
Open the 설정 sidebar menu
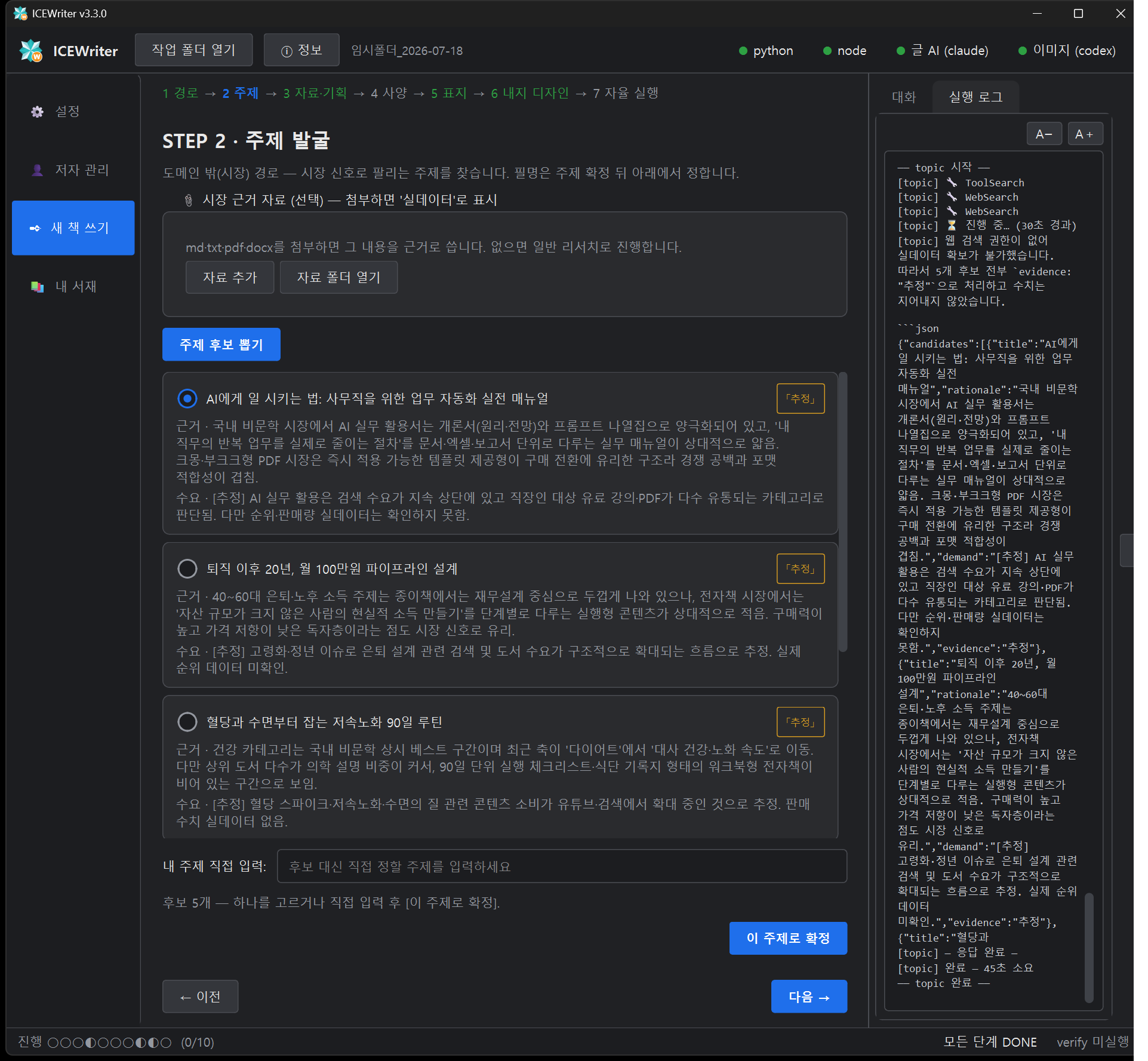click(73, 112)
